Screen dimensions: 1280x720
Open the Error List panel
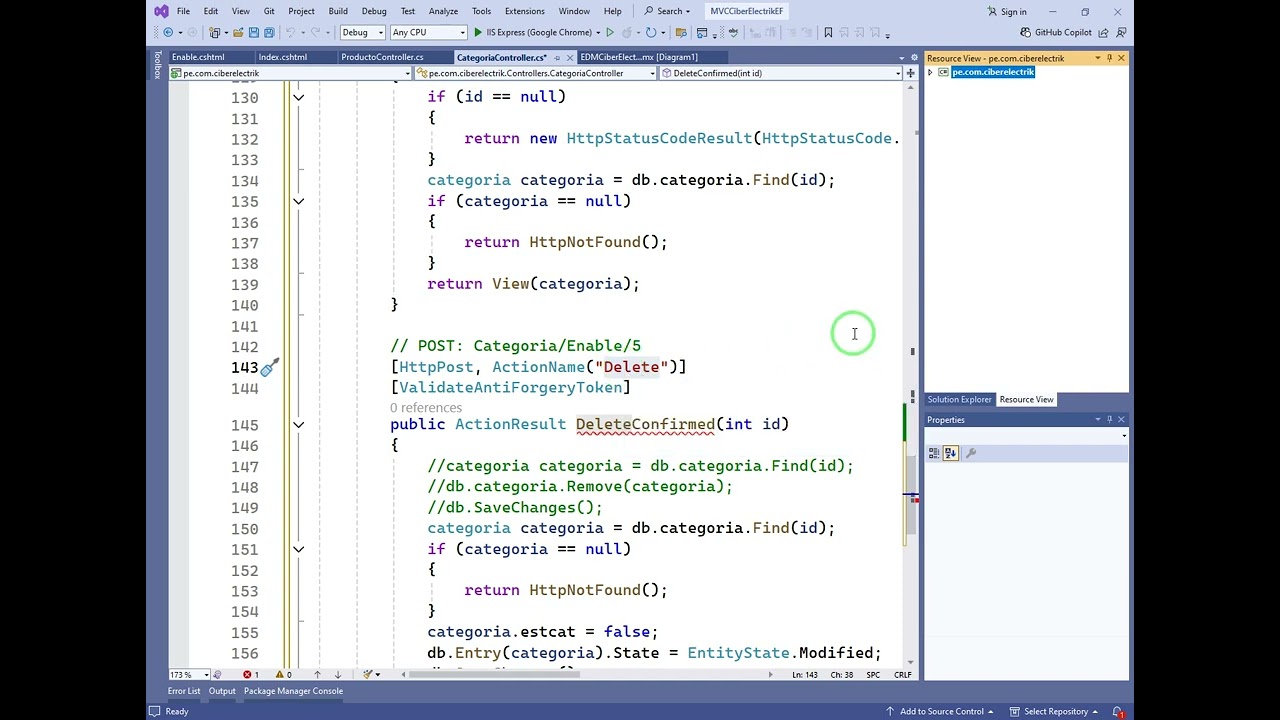184,691
